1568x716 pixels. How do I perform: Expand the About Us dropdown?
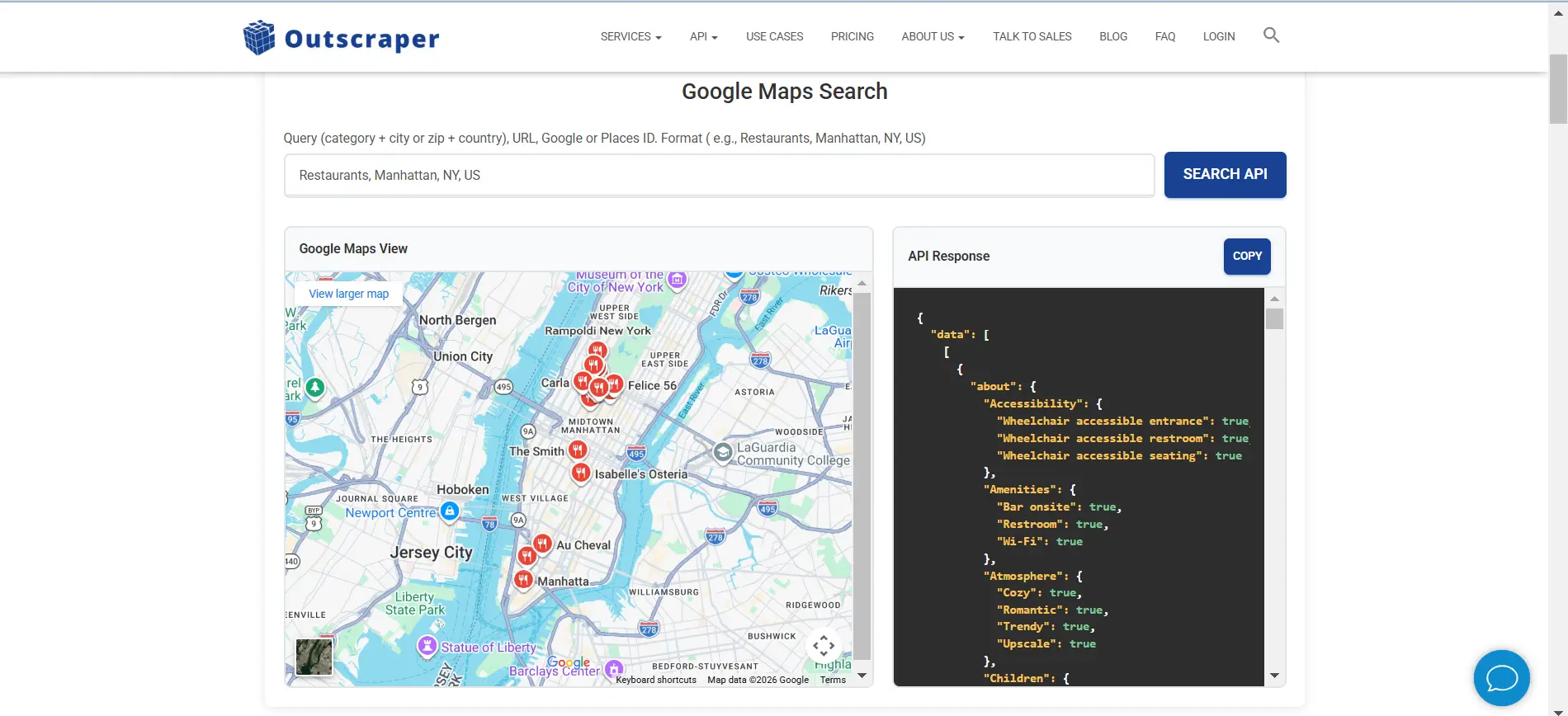click(x=933, y=36)
